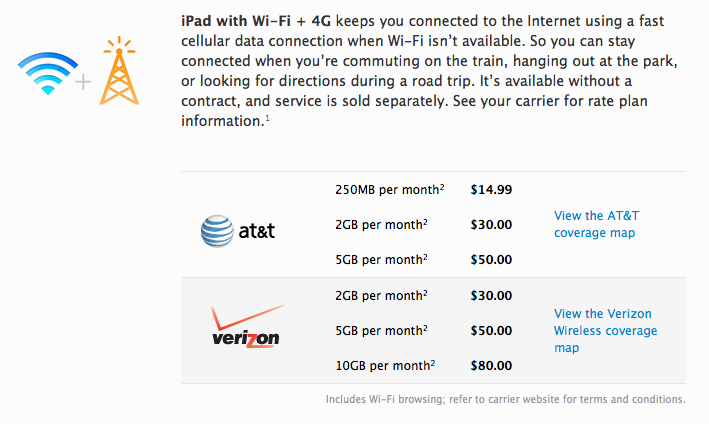Click the $80.00 price
The image size is (709, 424).
491,365
